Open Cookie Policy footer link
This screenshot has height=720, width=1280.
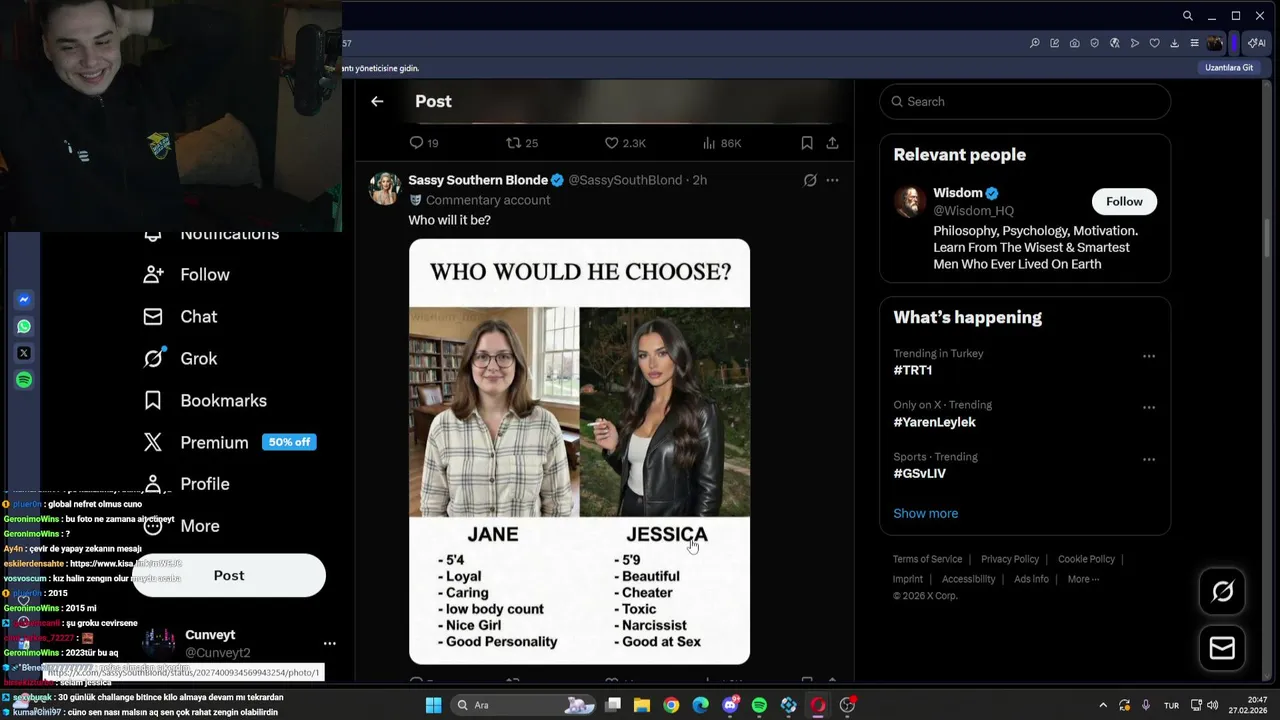pyautogui.click(x=1086, y=559)
